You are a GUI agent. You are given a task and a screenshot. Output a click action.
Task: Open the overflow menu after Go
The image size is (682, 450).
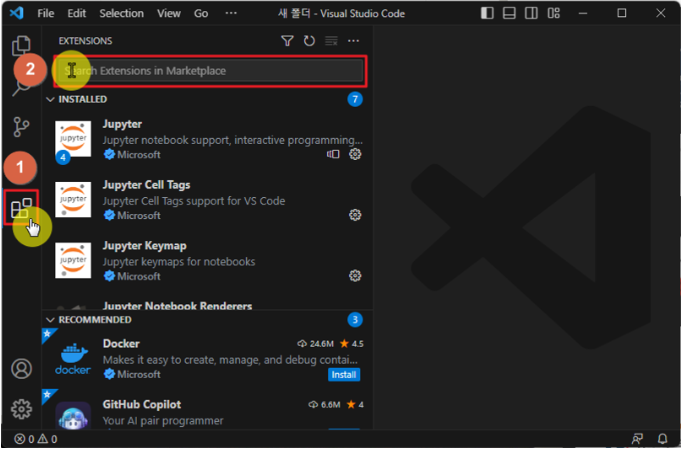[x=231, y=13]
